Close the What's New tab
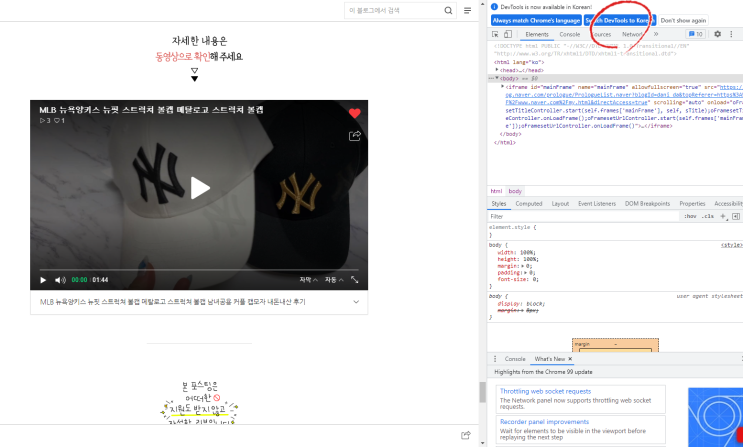Viewport: 743px width, 447px height. click(570, 359)
